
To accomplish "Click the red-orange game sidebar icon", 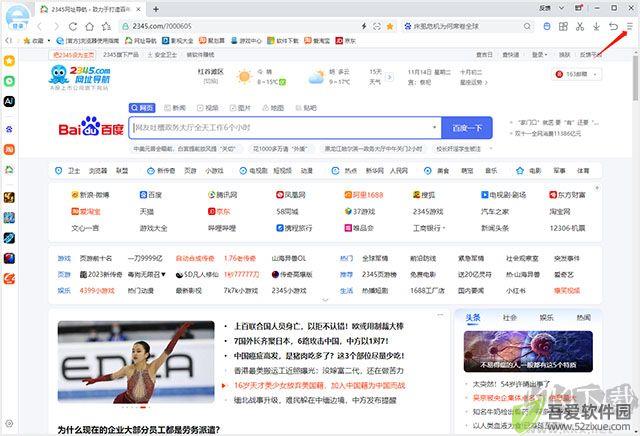I will (x=9, y=279).
